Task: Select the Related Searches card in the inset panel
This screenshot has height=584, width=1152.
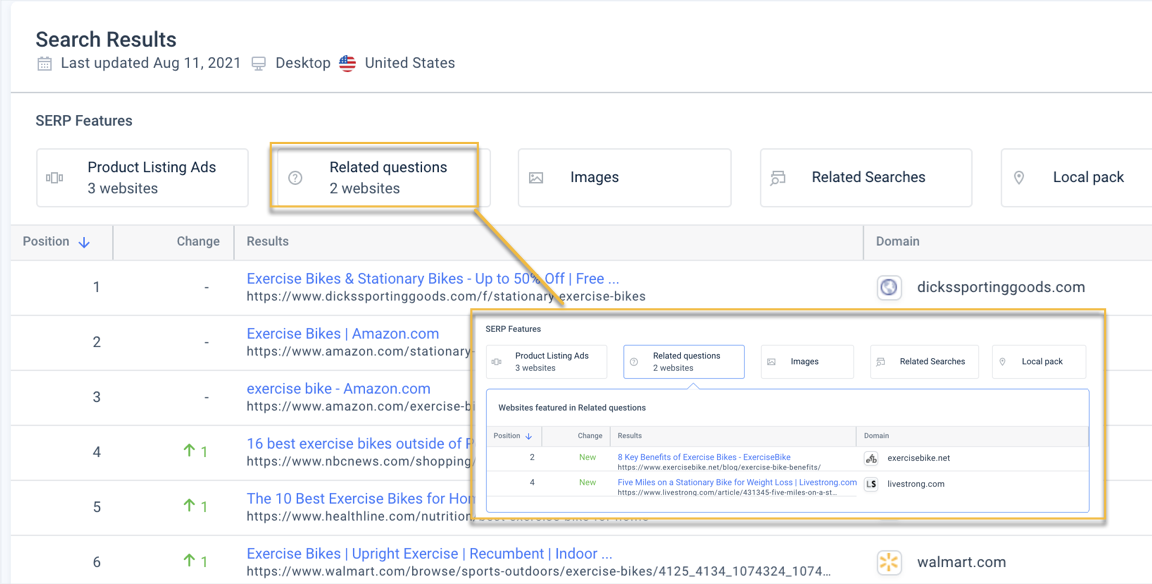Action: point(924,361)
